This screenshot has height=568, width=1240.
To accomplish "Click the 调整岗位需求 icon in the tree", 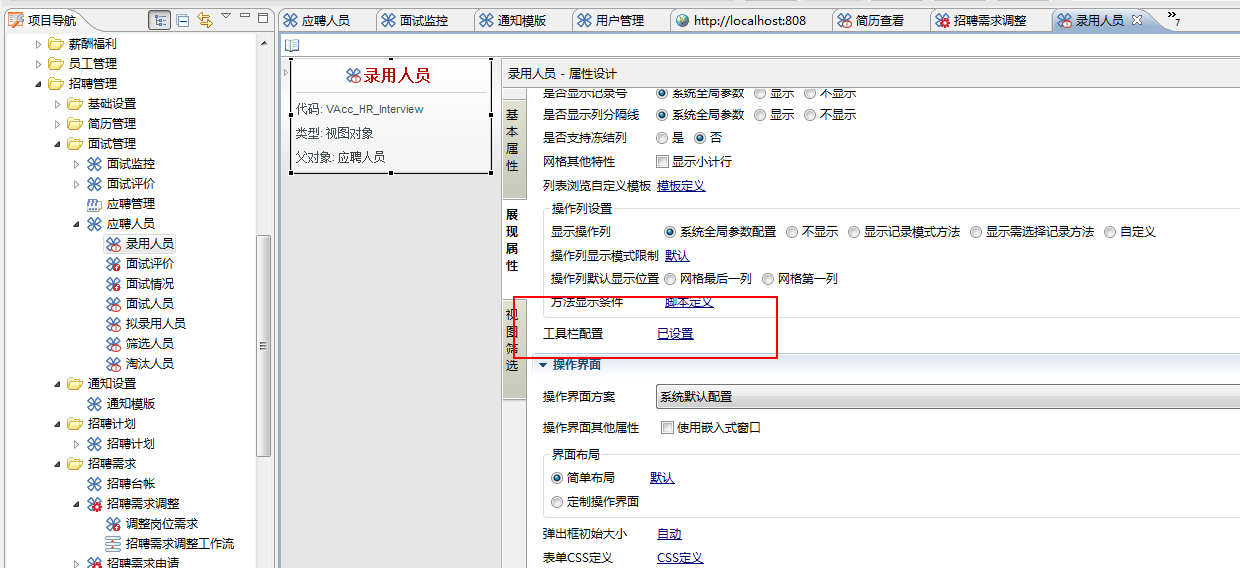I will [113, 523].
